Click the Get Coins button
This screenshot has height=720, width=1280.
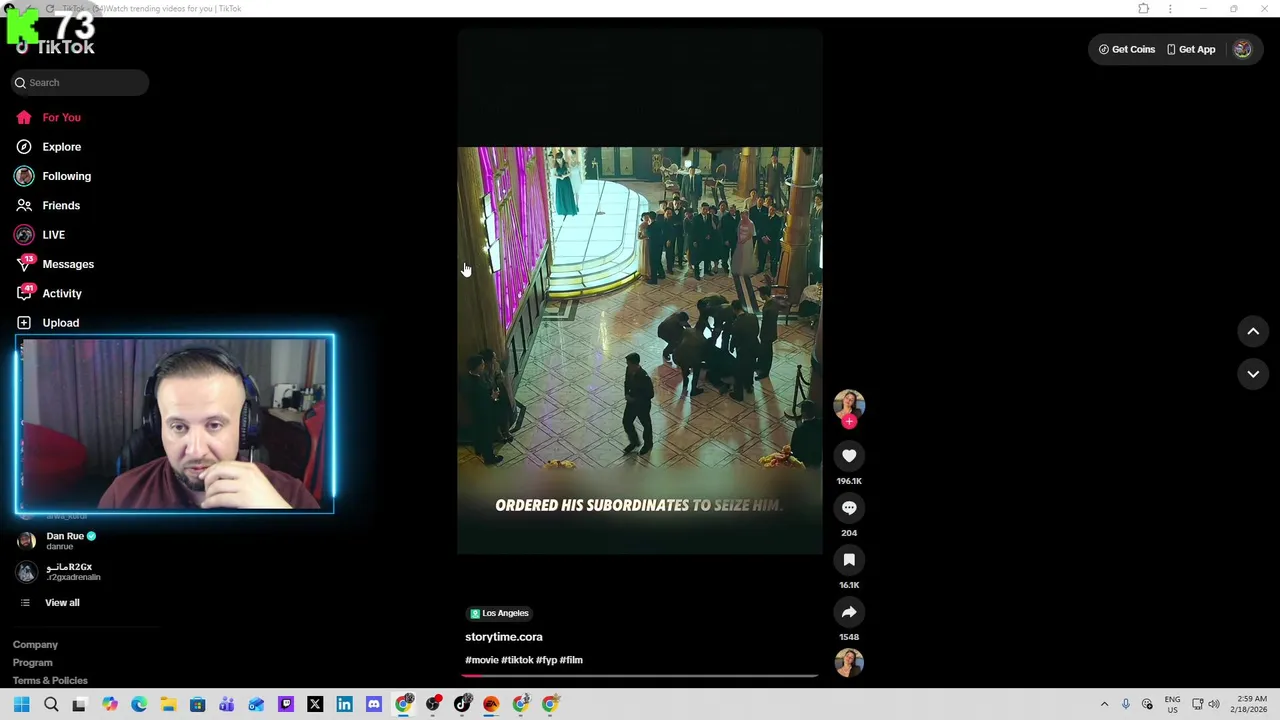1126,49
